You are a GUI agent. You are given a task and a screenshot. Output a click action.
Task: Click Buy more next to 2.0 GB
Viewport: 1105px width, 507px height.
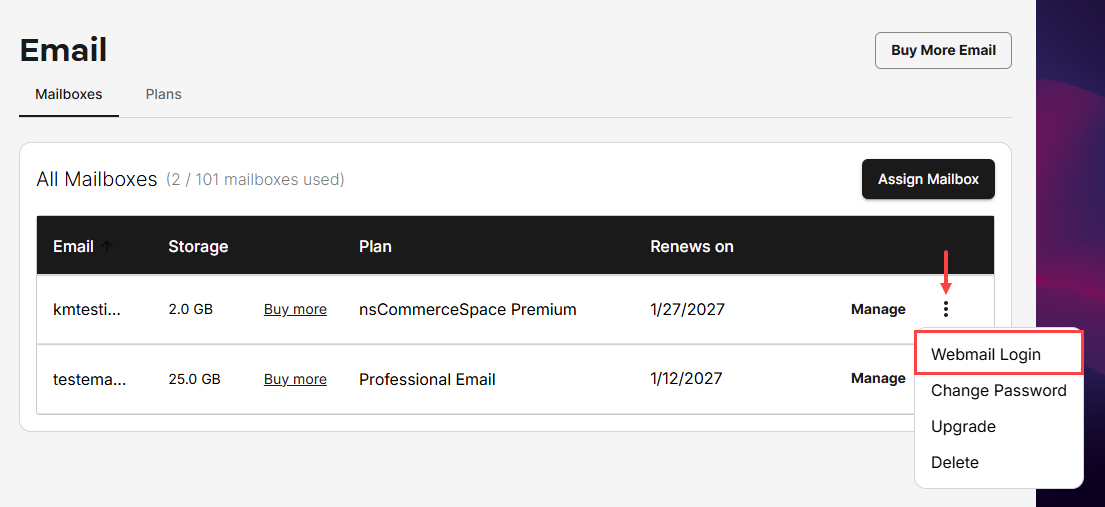(x=295, y=309)
